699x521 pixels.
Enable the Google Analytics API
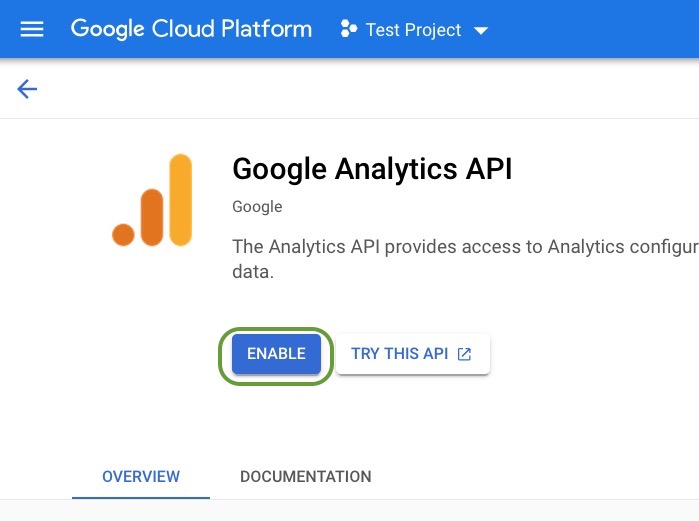pos(276,354)
